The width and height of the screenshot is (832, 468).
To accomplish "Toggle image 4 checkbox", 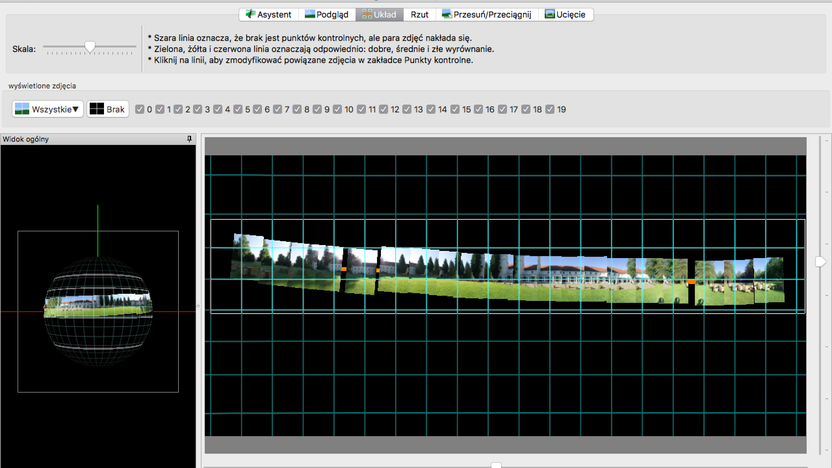I will [218, 109].
